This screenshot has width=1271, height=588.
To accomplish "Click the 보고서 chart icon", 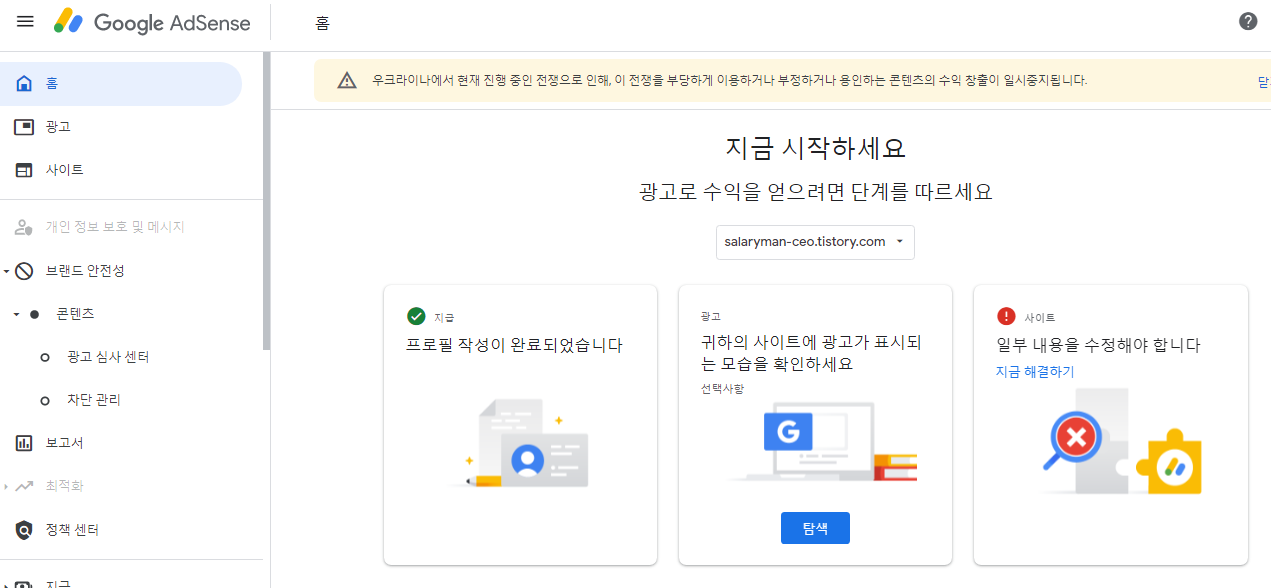I will [25, 443].
